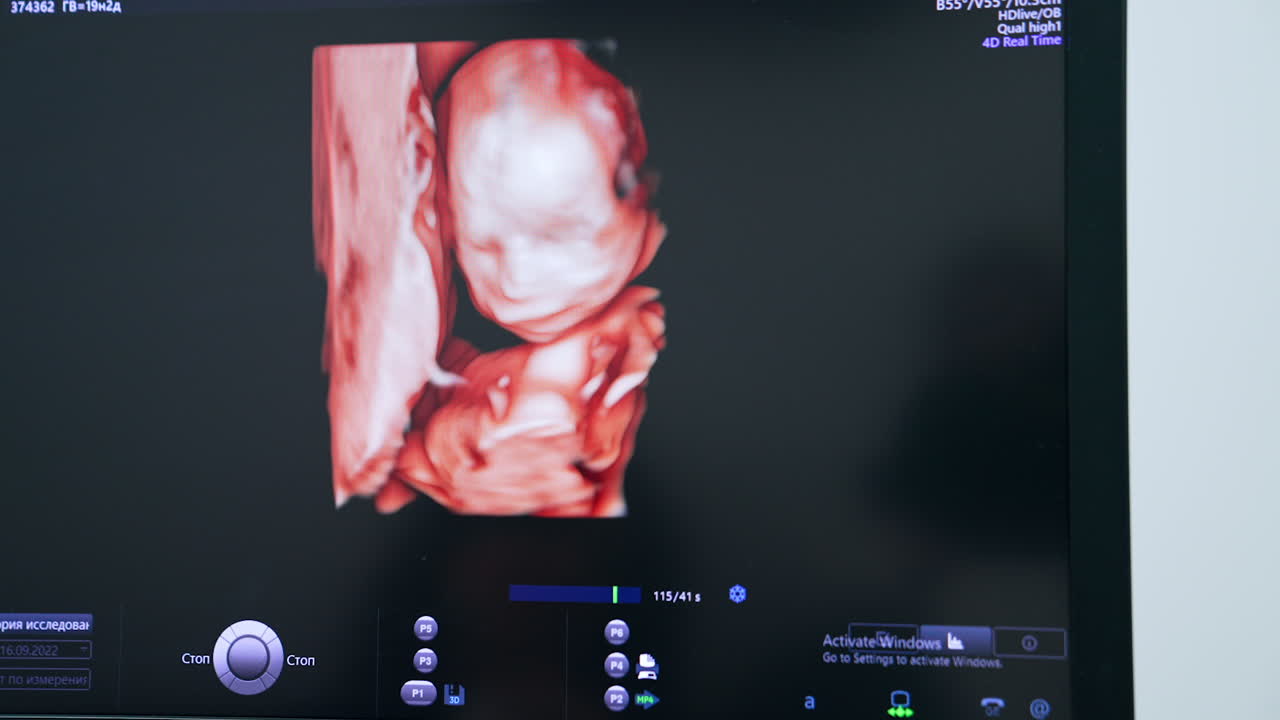The width and height of the screenshot is (1280, 720).
Task: Click the MP4 export icon
Action: pyautogui.click(x=646, y=699)
